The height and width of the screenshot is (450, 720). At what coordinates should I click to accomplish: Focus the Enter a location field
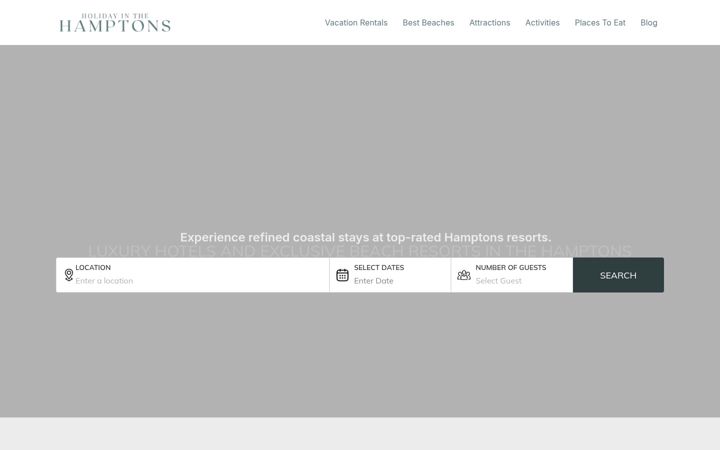(104, 281)
